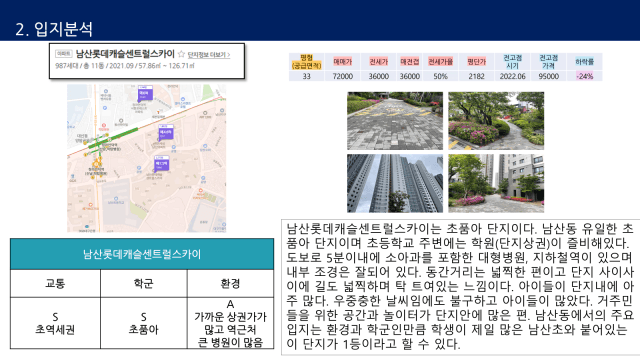Click the middle purple price marker on the map
Screen dimensions: 640x360
[166, 133]
